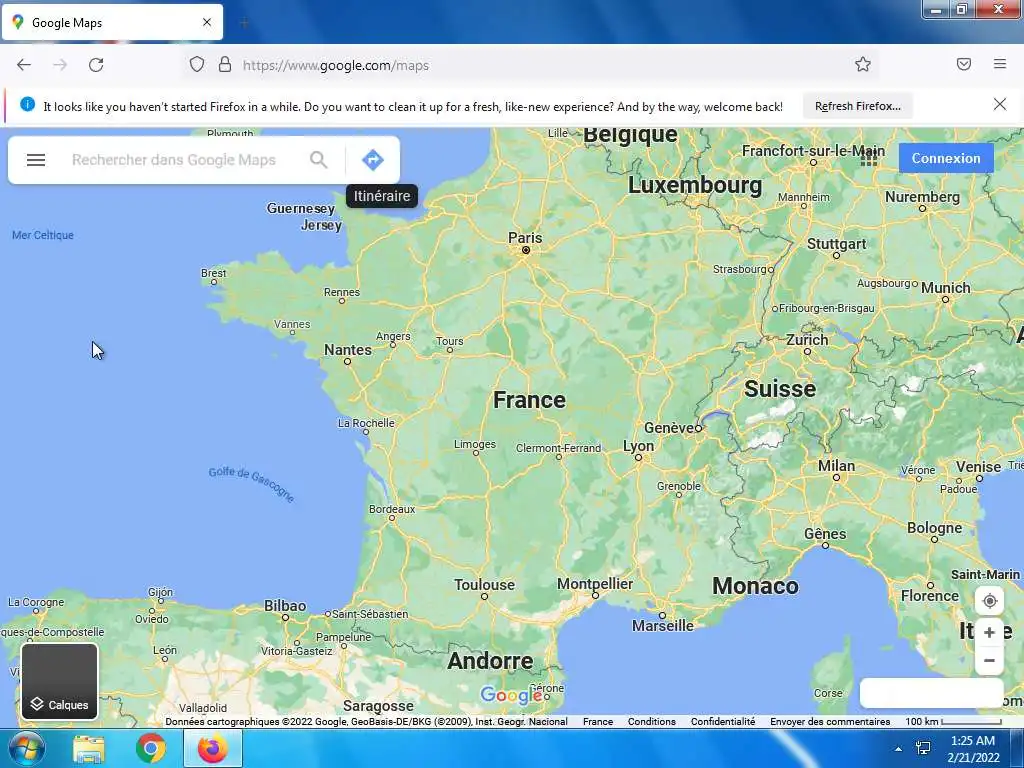The image size is (1024, 768).
Task: Click the Stuttgart city label
Action: (x=837, y=244)
